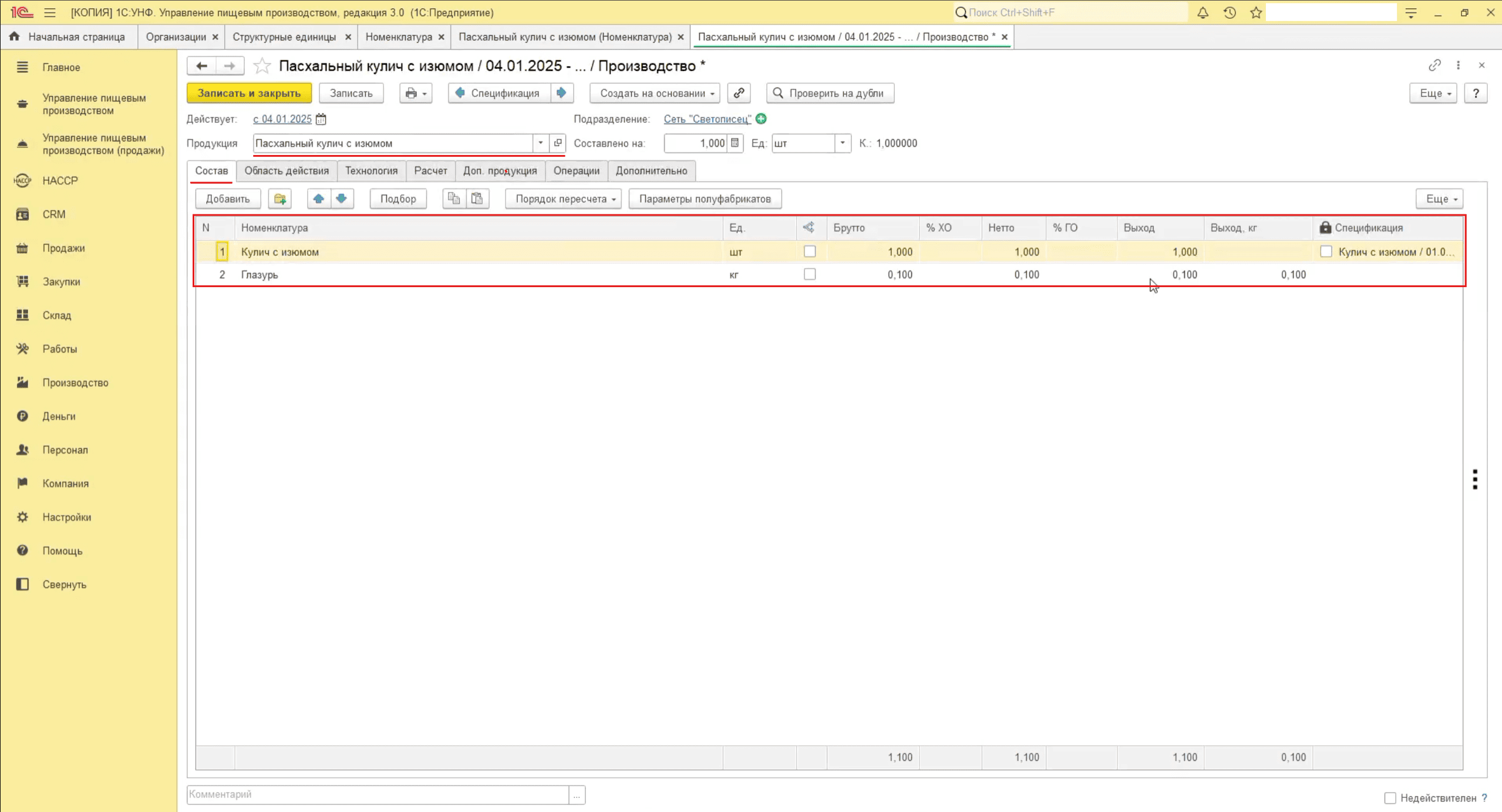
Task: Open Начальная страница home tab
Action: [69, 37]
